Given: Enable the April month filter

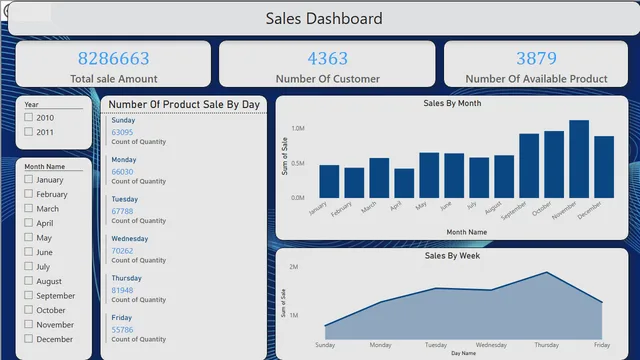Looking at the screenshot, I should coord(29,222).
